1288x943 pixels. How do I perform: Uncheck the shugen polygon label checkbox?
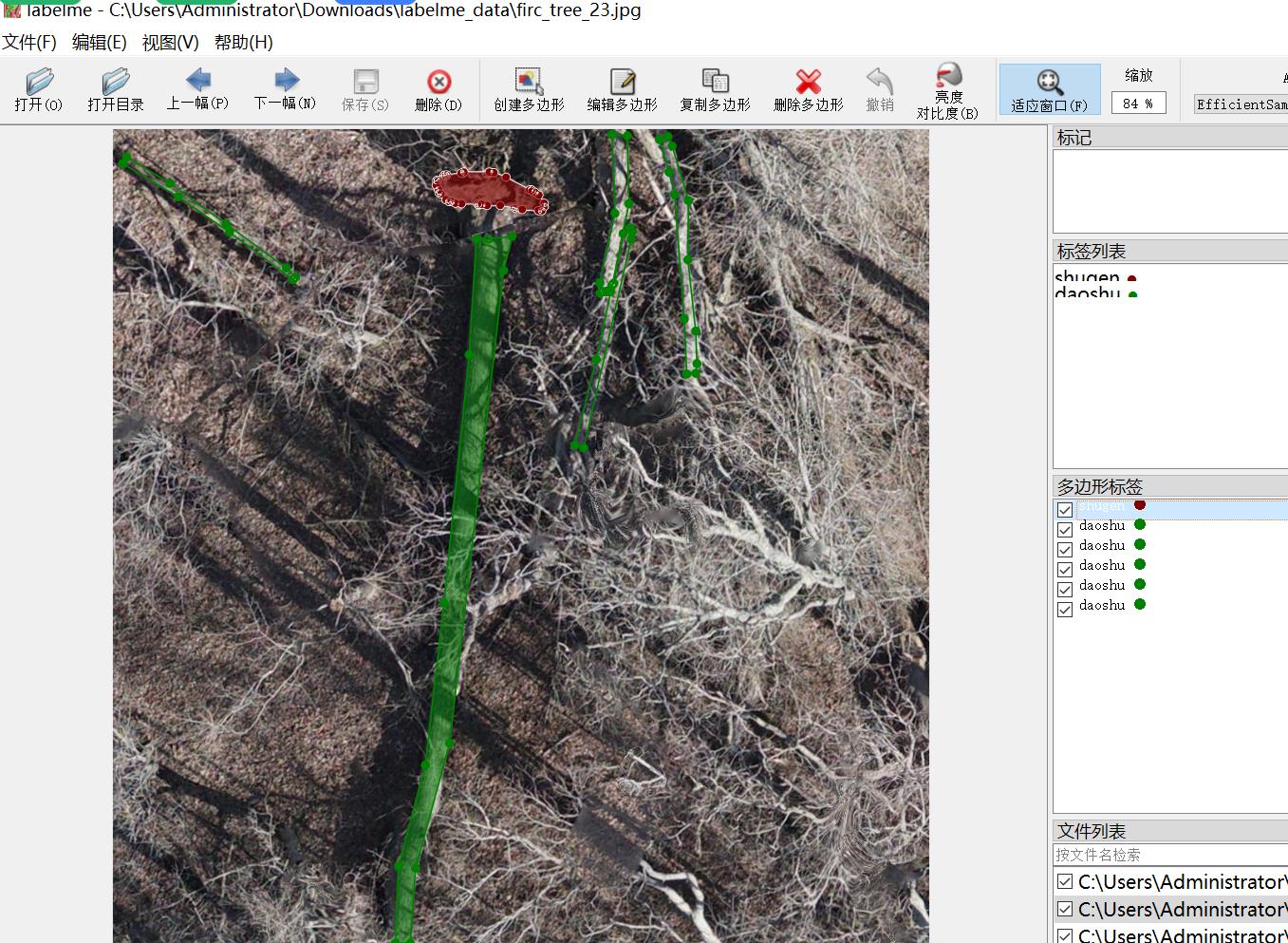(x=1065, y=510)
